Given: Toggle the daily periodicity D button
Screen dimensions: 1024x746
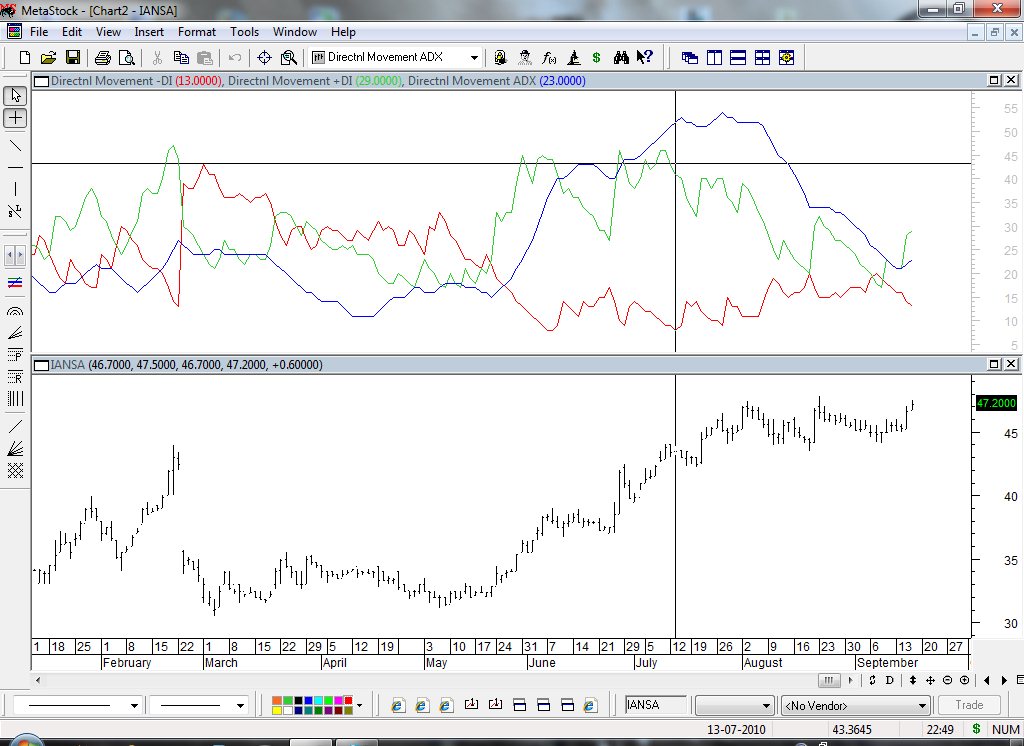Looking at the screenshot, I should 889,680.
